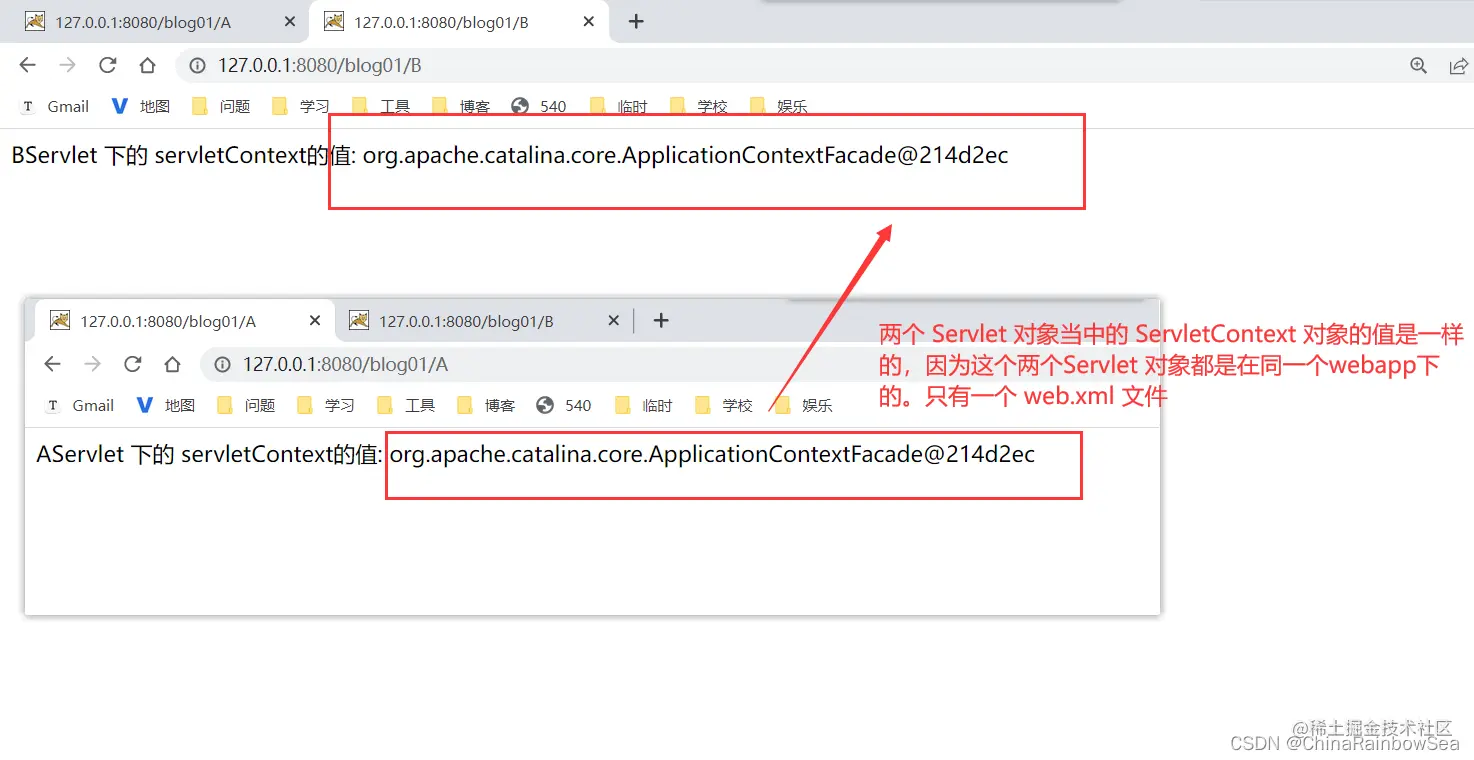This screenshot has width=1474, height=760.
Task: Open 工具 folder in lower bookmarks bar
Action: [x=406, y=405]
